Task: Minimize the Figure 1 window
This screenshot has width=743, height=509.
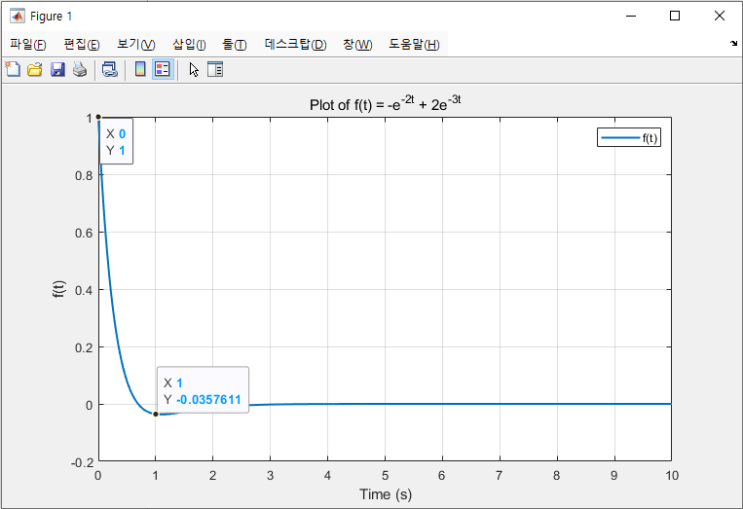Action: click(x=631, y=16)
